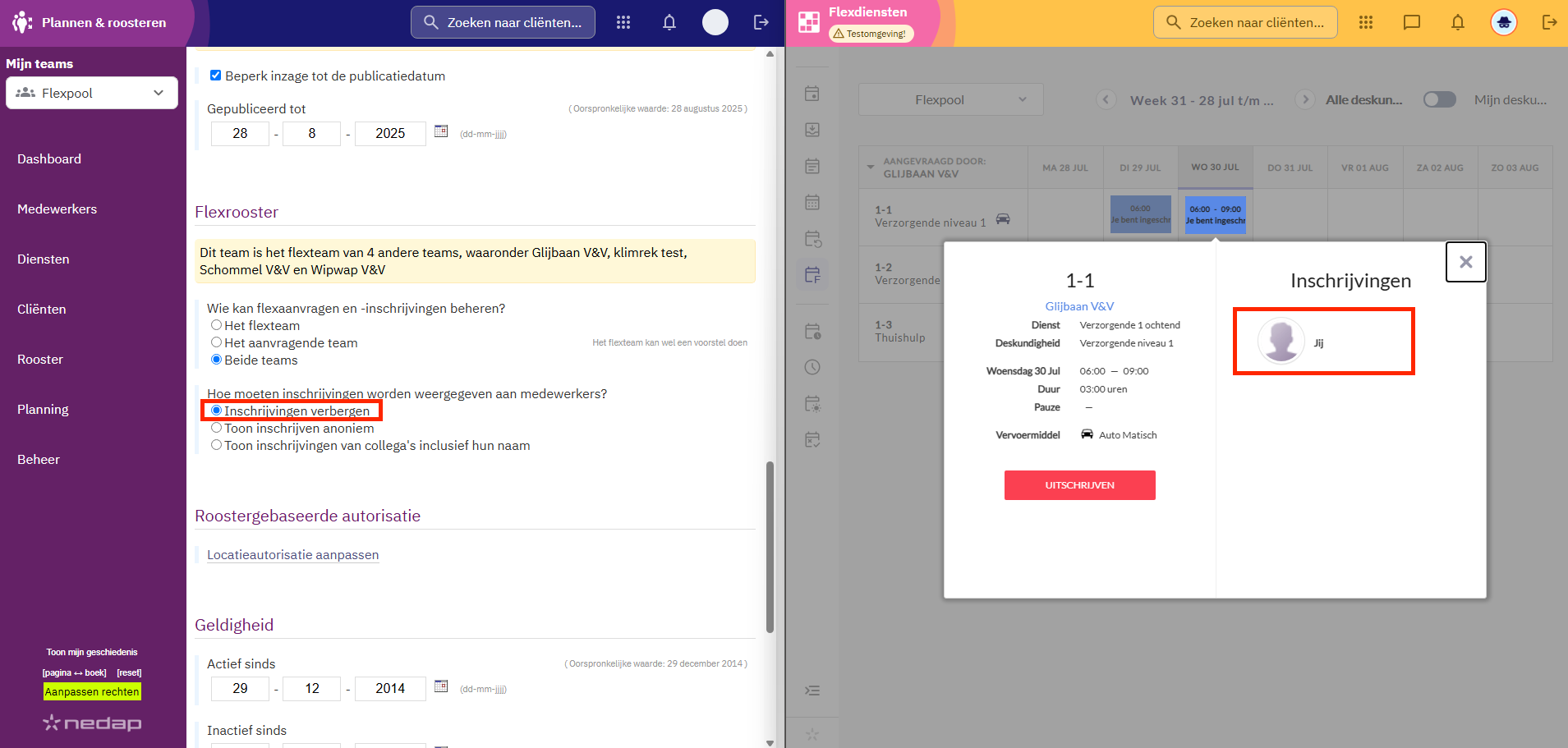Open the plain clock icon in Flexdiensten sidebar
1568x748 pixels.
point(812,367)
